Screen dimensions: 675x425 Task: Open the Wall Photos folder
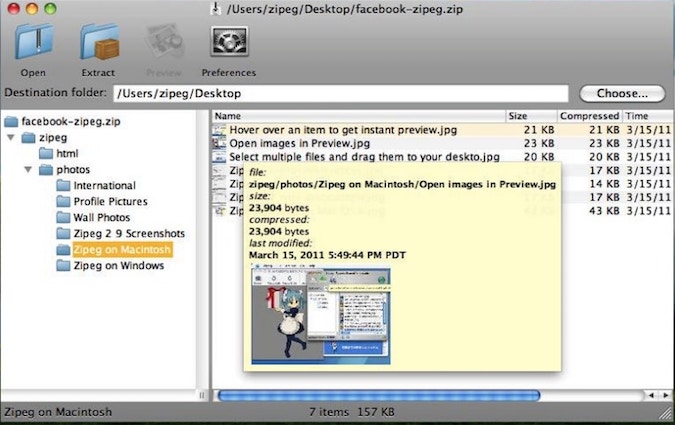(x=101, y=217)
